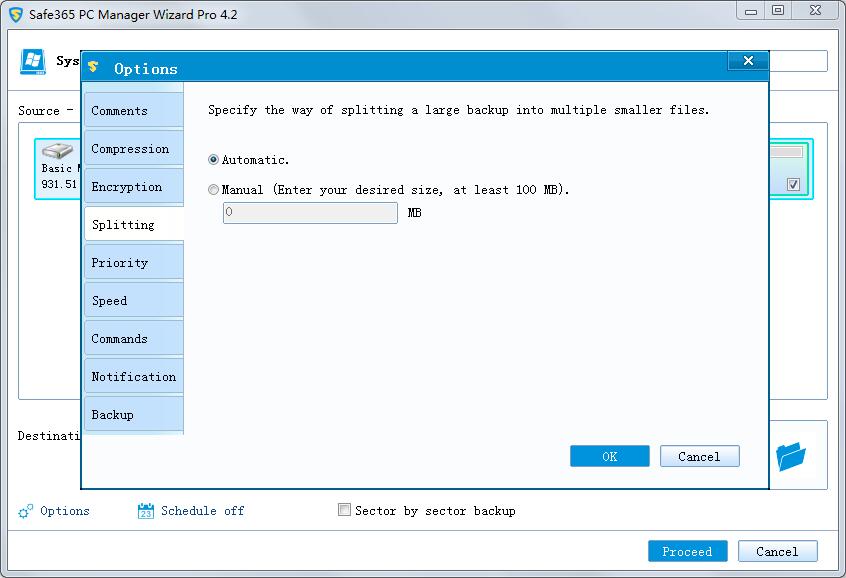Viewport: 846px width, 578px height.
Task: Click the manual split size MB field
Action: point(310,213)
